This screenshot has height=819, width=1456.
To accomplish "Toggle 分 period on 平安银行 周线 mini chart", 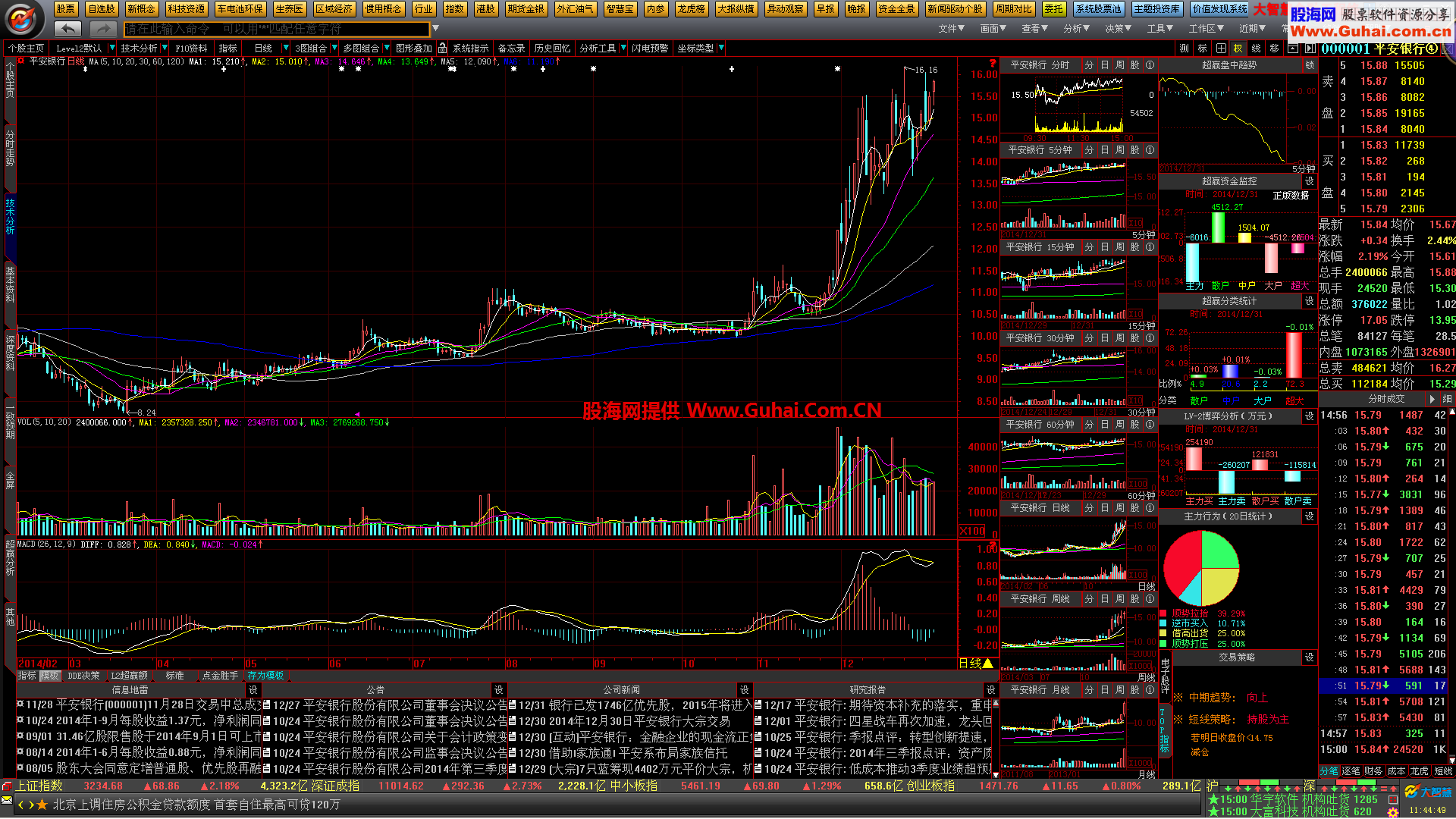I will tap(1090, 599).
